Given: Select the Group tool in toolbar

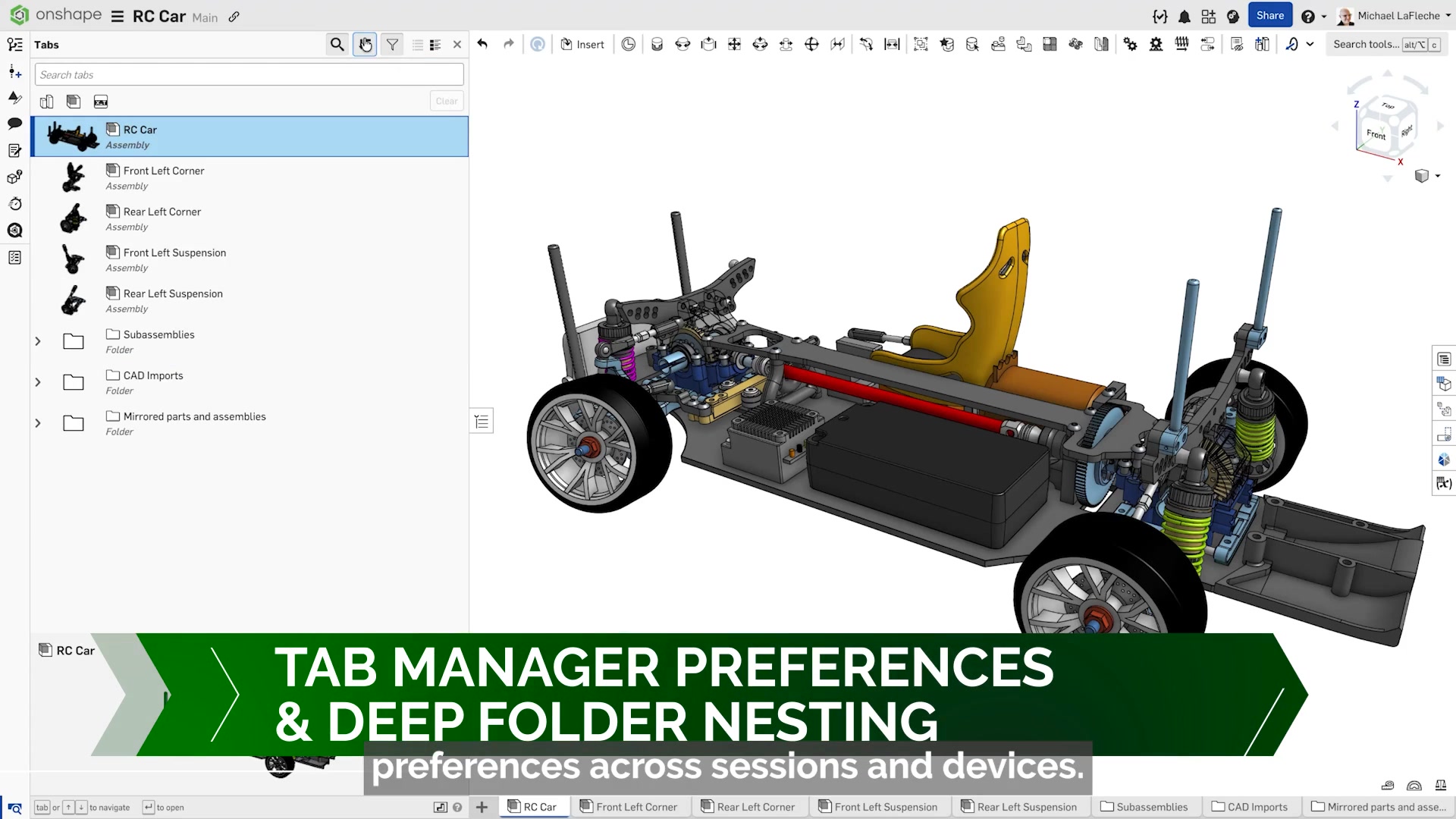Looking at the screenshot, I should (x=921, y=44).
